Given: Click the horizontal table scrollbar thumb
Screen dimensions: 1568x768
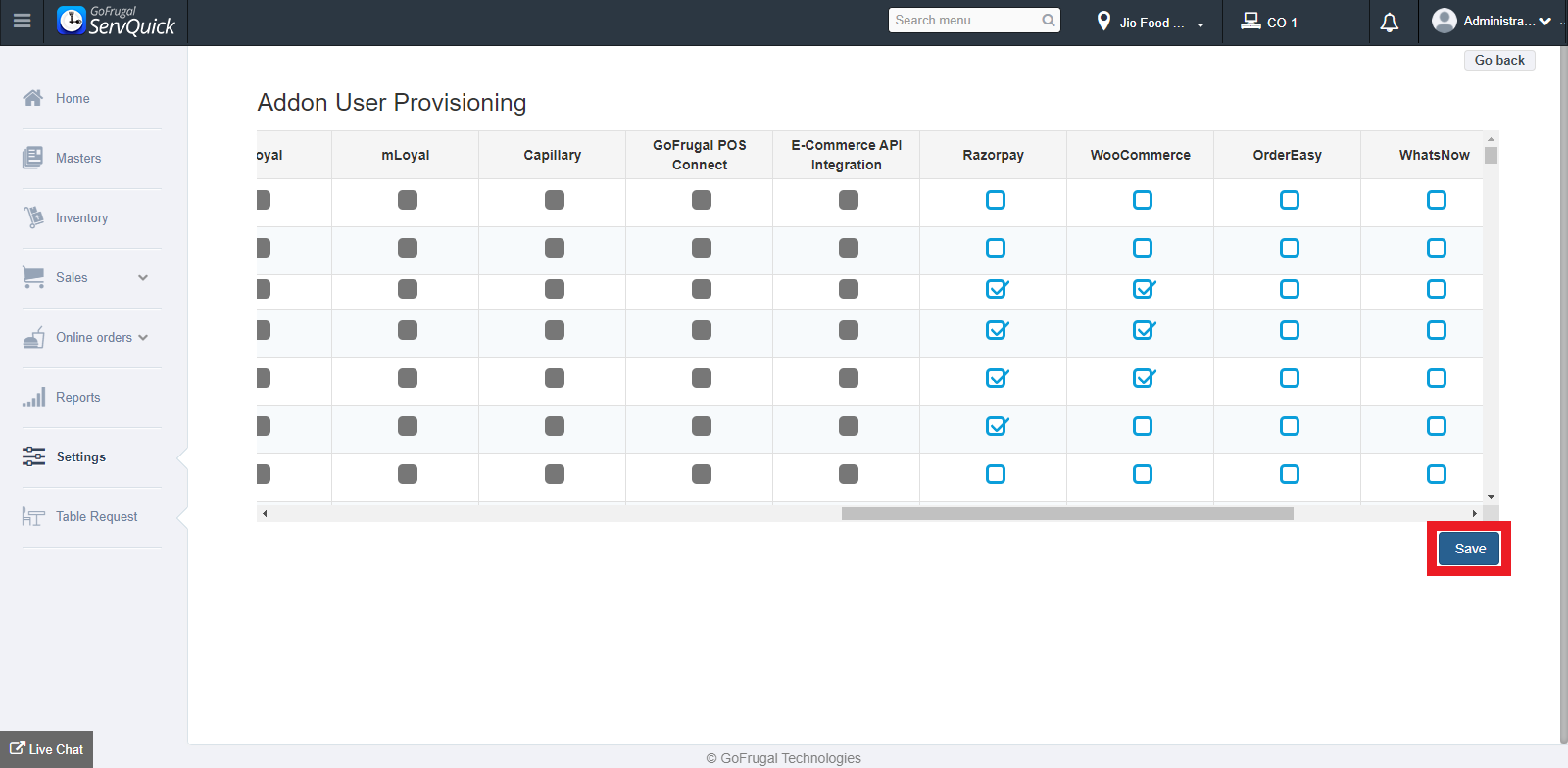Looking at the screenshot, I should (x=1067, y=514).
